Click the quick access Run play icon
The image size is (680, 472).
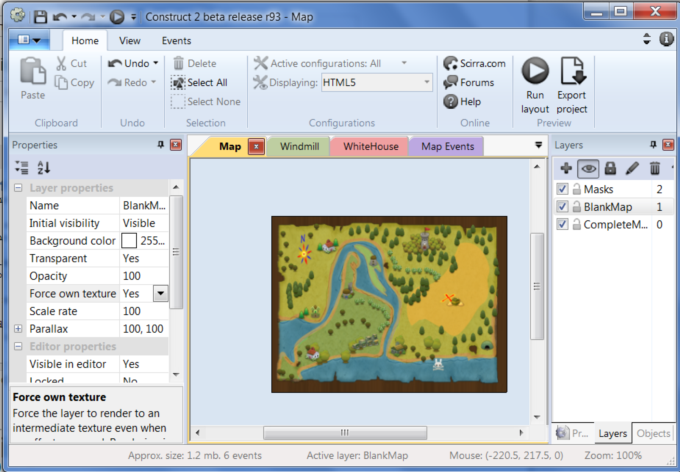click(x=117, y=17)
